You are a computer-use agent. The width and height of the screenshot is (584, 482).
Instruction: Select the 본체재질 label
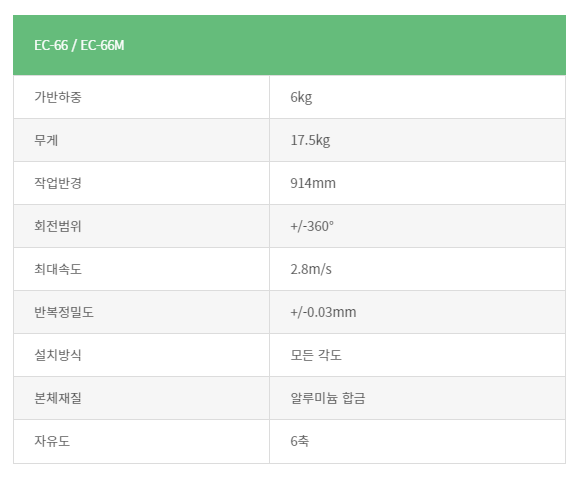pos(58,398)
